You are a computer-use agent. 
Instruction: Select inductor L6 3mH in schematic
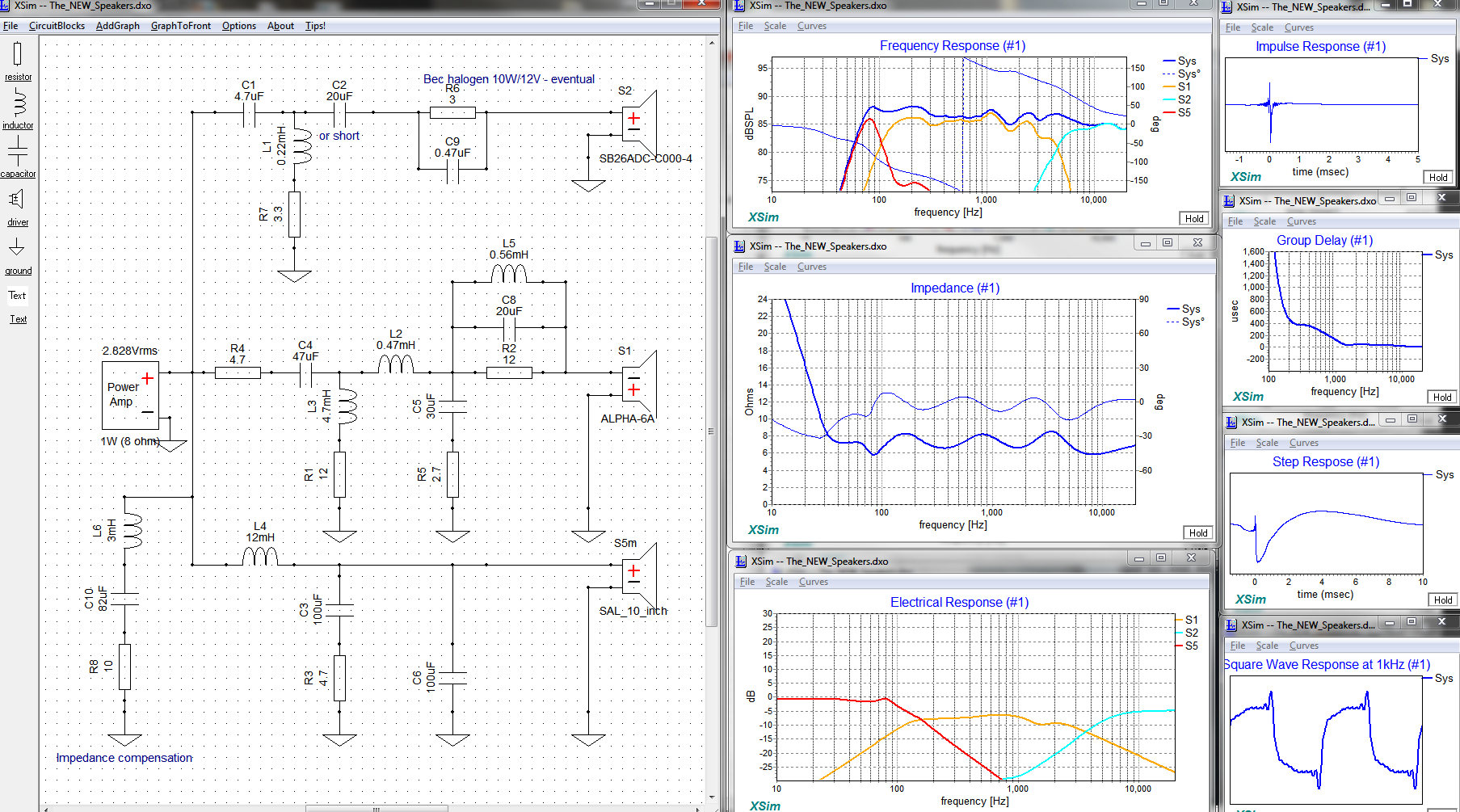click(133, 531)
